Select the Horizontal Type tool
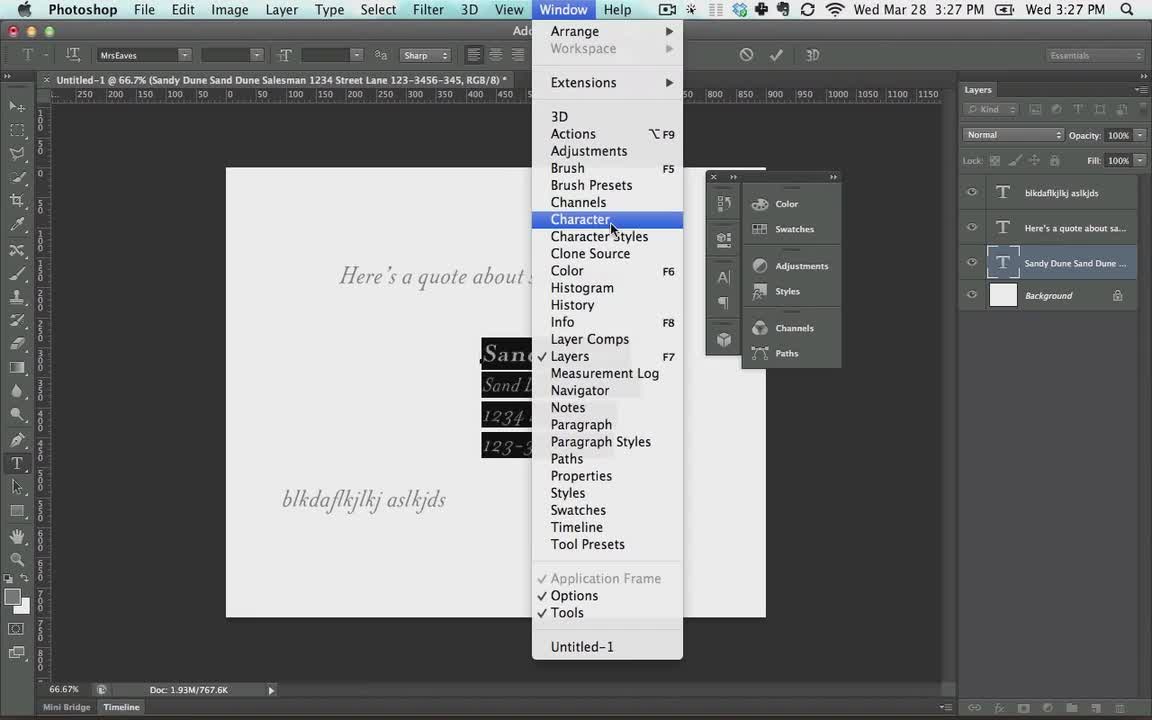Viewport: 1152px width, 720px height. pyautogui.click(x=17, y=463)
